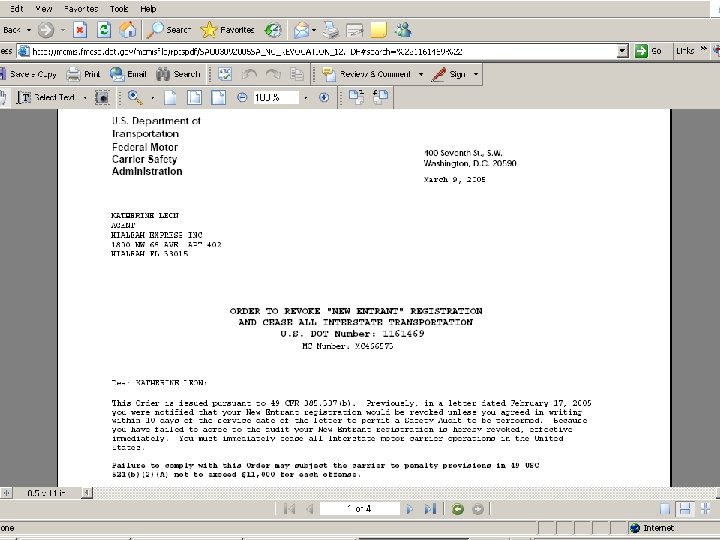Open the zoom percentage dropdown
720x540 pixels.
(x=305, y=98)
